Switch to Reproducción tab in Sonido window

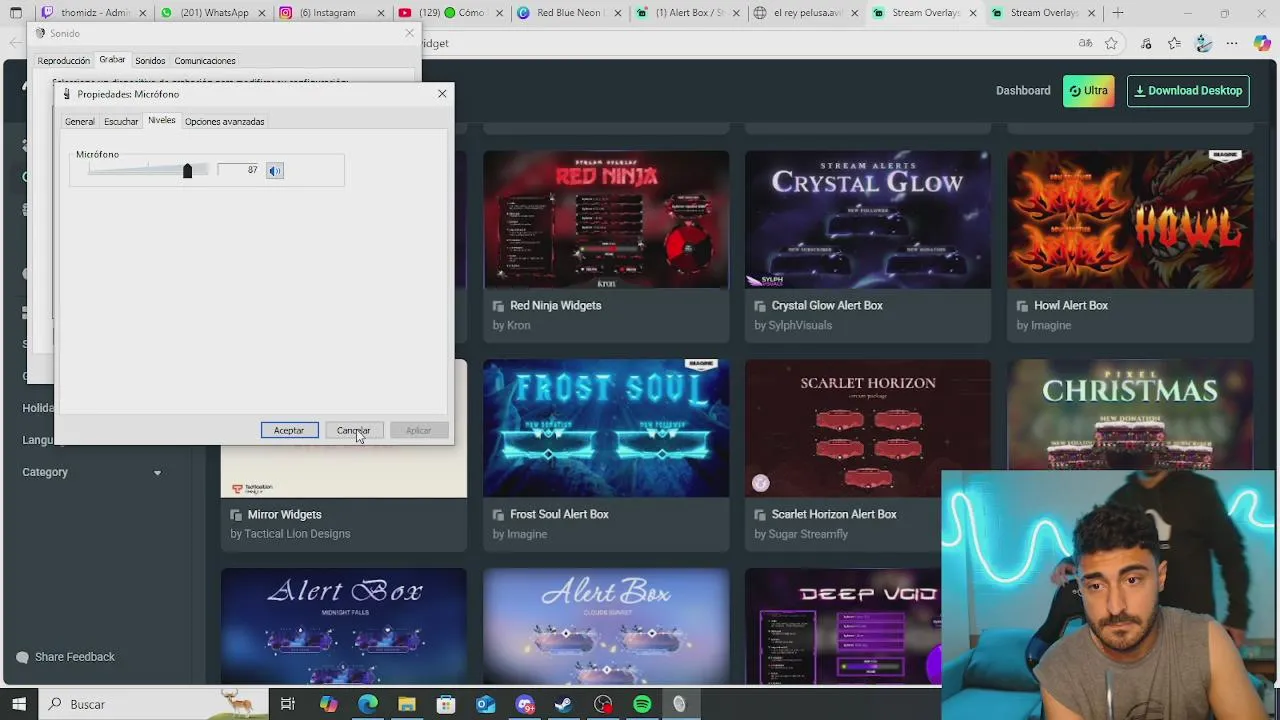pyautogui.click(x=63, y=61)
